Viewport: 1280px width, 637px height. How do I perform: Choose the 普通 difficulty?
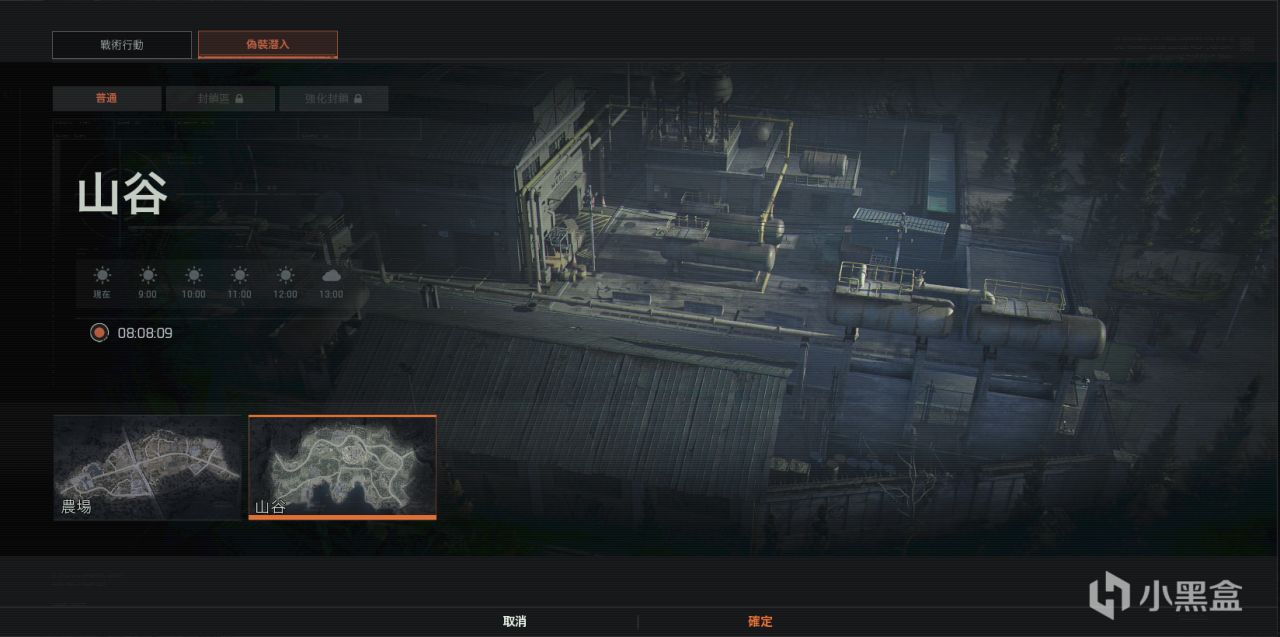click(x=107, y=99)
